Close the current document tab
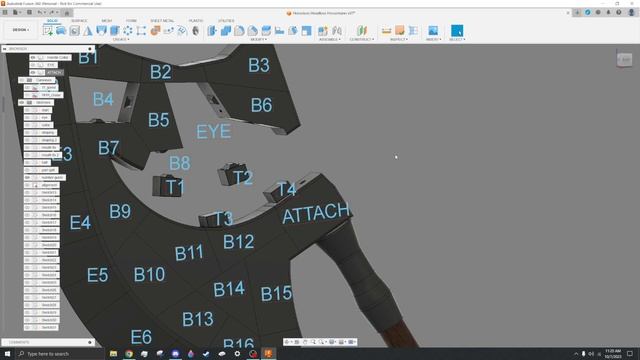Viewport: 640px width, 360px height. tap(568, 13)
